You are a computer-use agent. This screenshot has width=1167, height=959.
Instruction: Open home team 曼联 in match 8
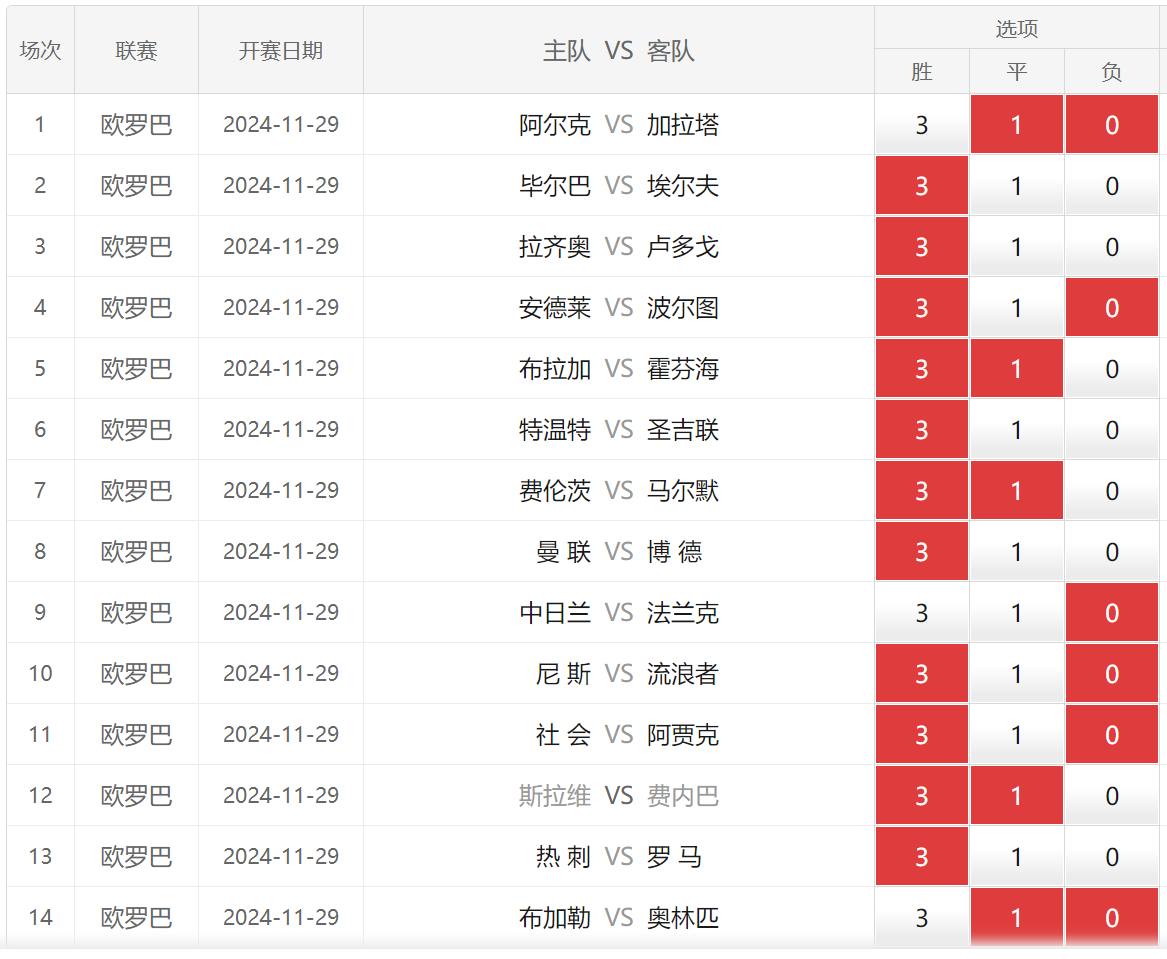coord(564,552)
